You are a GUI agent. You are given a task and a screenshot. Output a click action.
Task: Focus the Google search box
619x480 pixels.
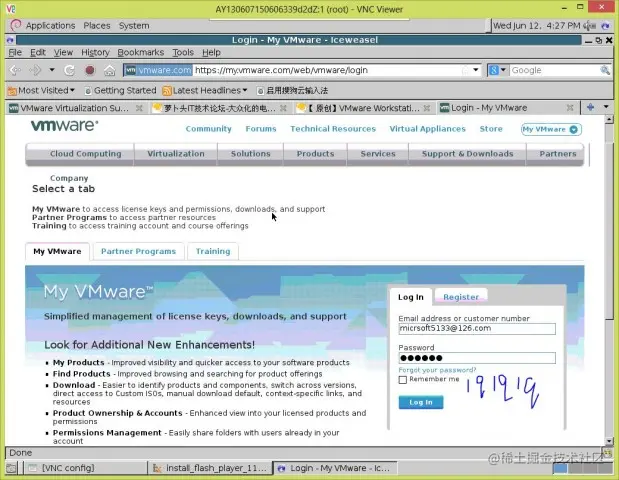554,70
